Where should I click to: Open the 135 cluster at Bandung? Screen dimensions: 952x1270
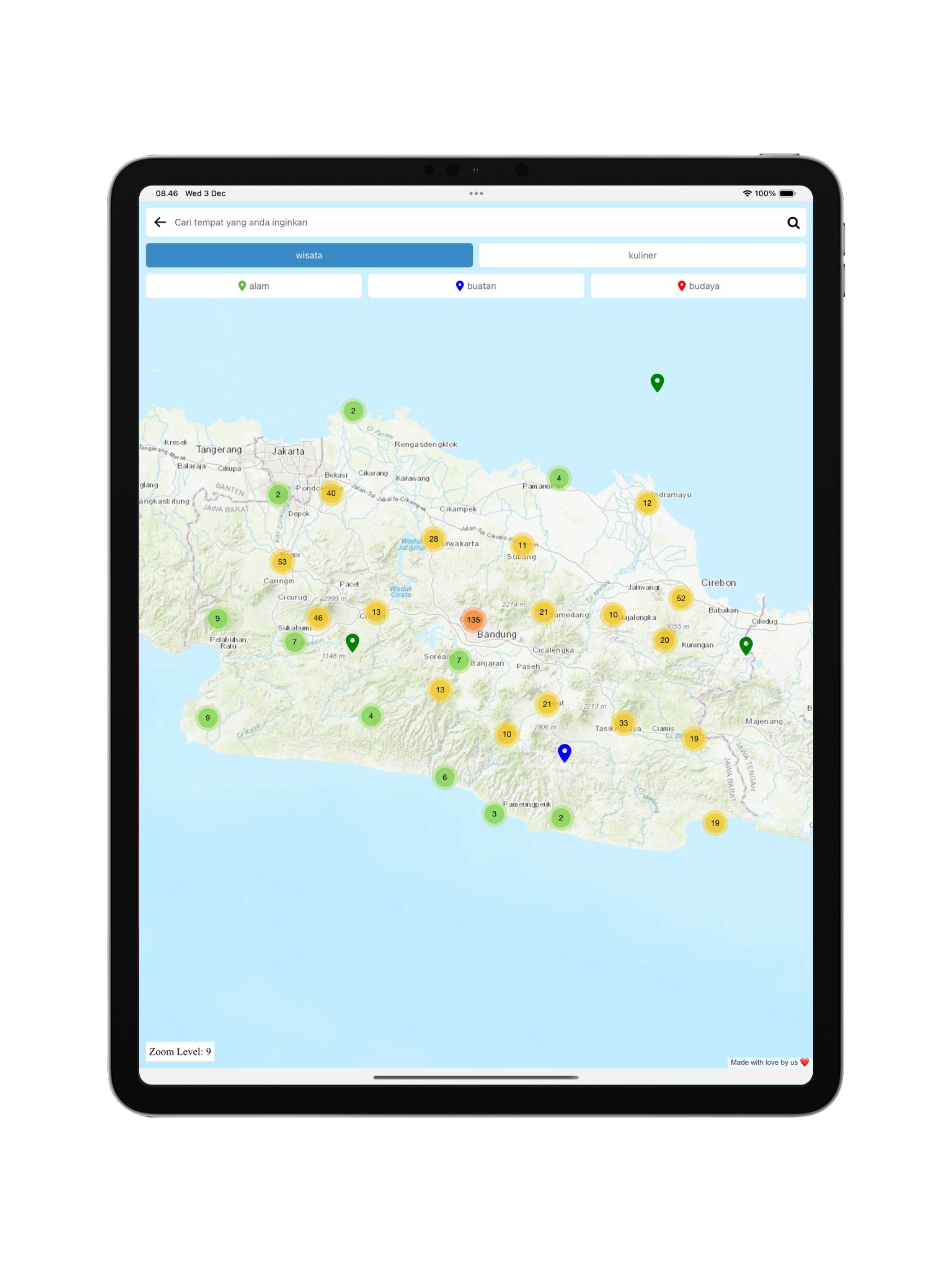point(473,619)
